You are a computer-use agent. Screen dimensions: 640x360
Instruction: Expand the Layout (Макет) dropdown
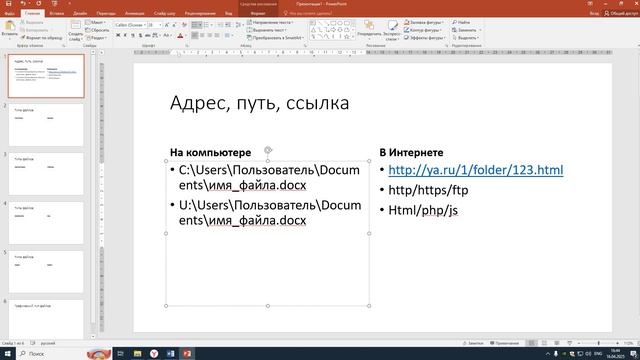pos(96,22)
